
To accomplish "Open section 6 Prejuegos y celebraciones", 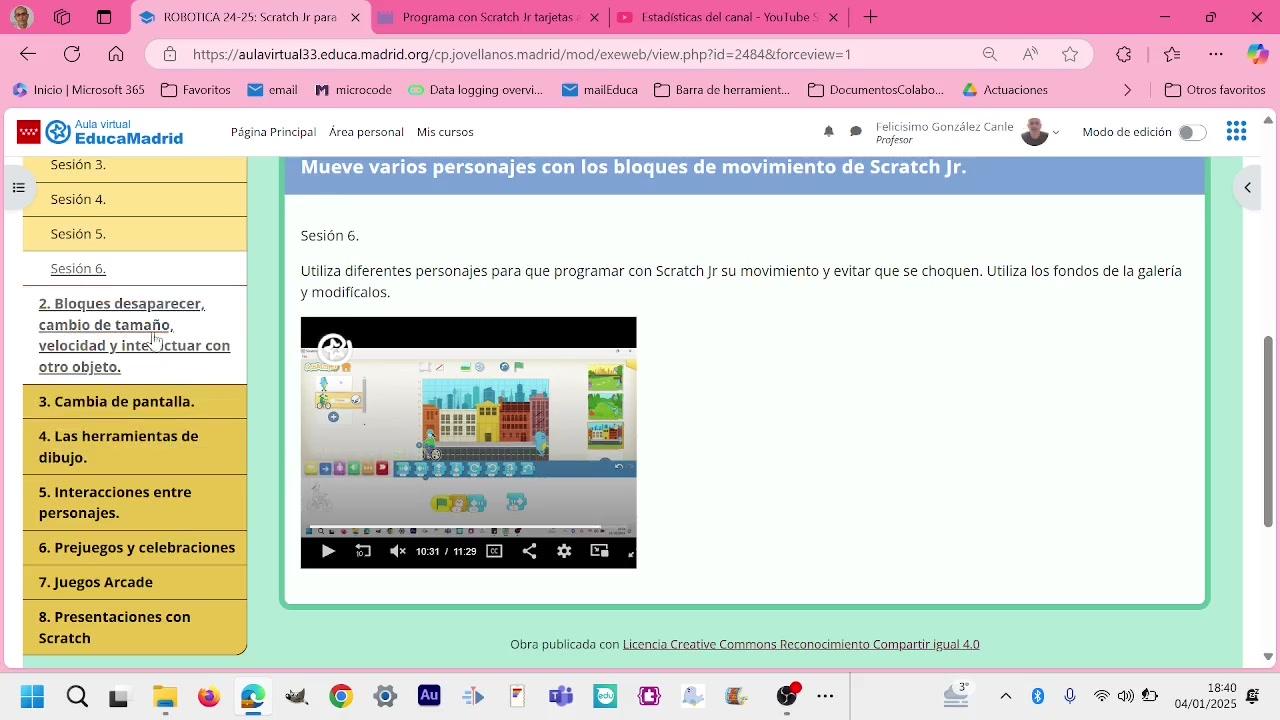I will pyautogui.click(x=137, y=547).
